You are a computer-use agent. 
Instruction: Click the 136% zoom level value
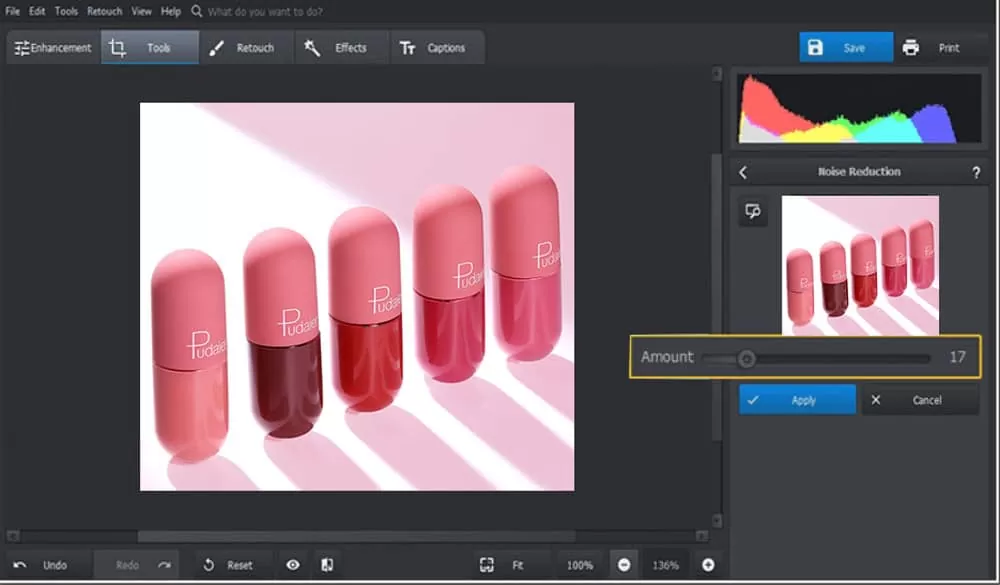[x=665, y=565]
